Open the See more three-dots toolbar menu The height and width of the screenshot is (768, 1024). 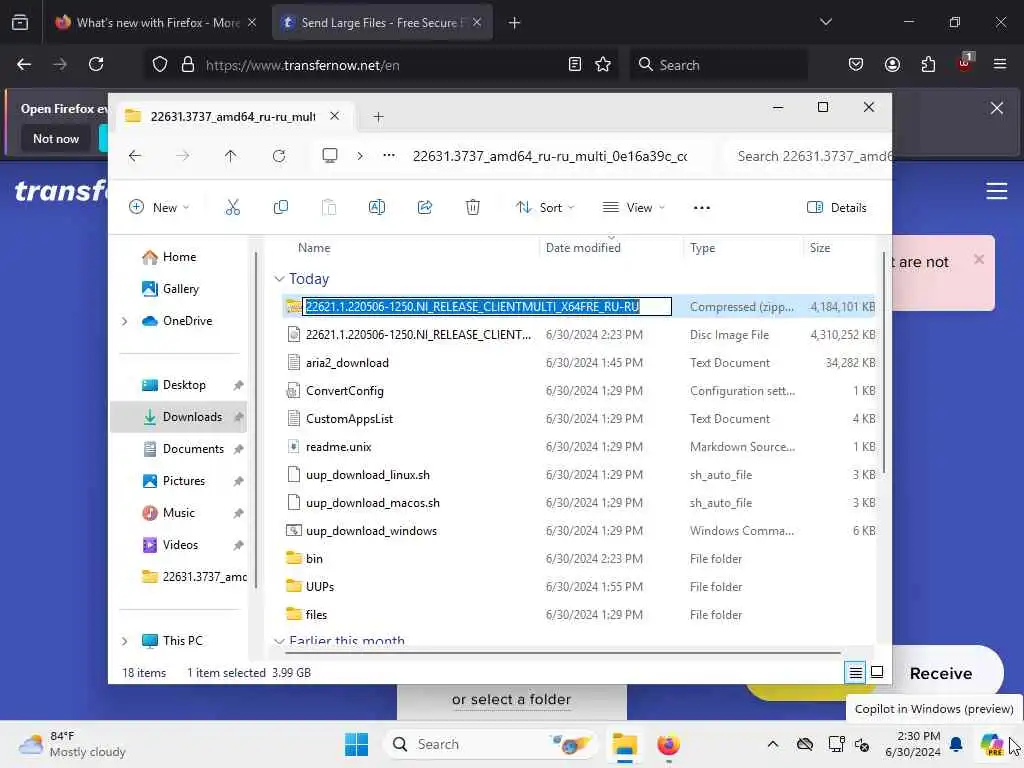(701, 208)
